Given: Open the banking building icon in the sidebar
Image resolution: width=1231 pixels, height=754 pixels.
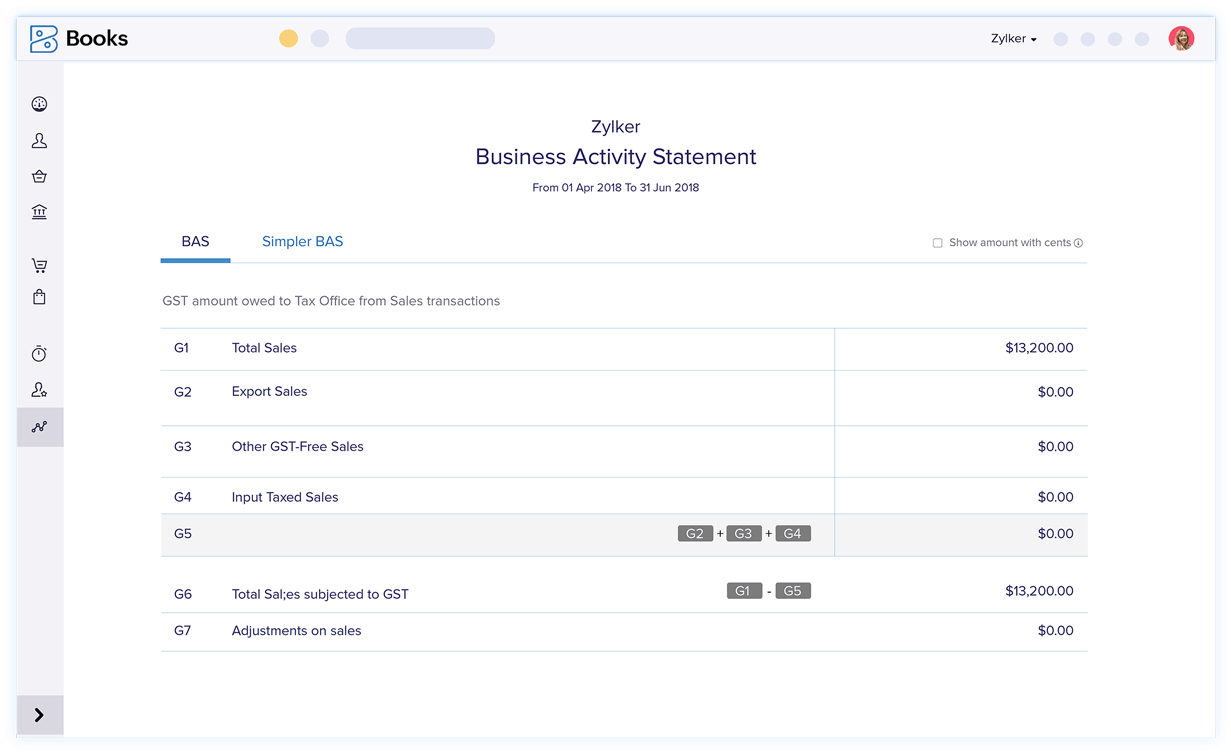Looking at the screenshot, I should tap(40, 212).
